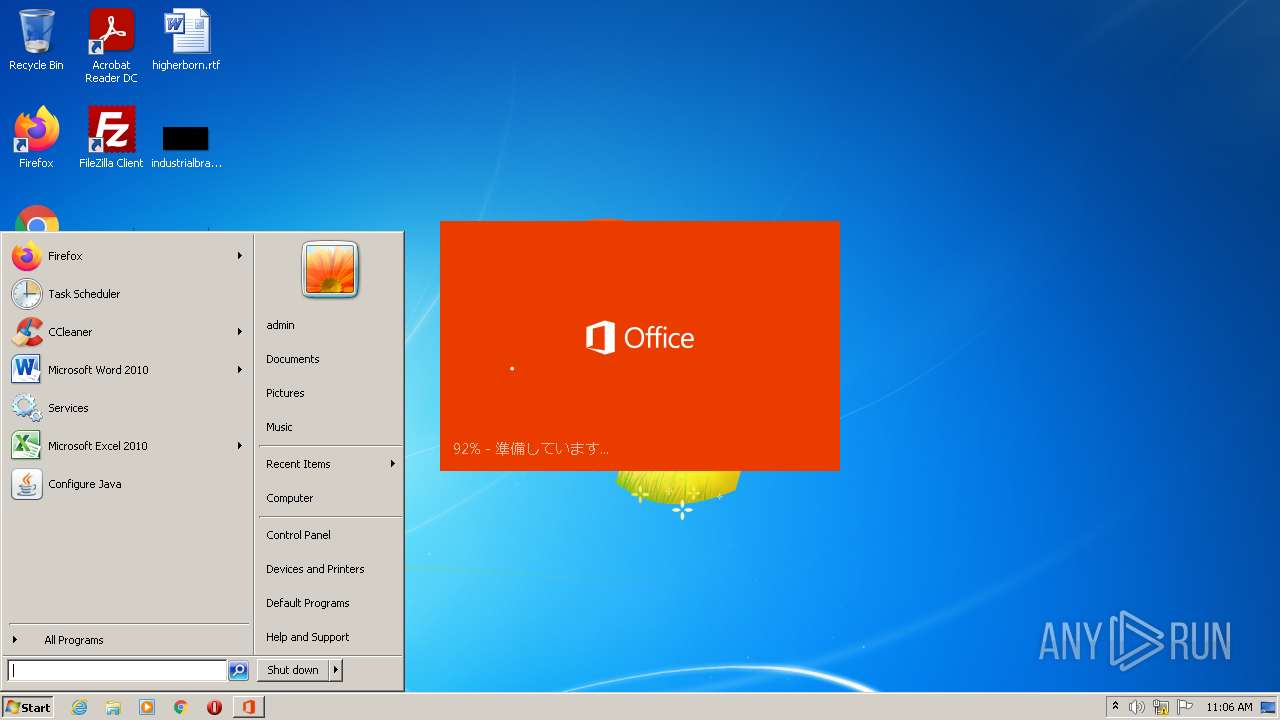Open the Shut down options arrow
1280x720 pixels.
[x=336, y=670]
